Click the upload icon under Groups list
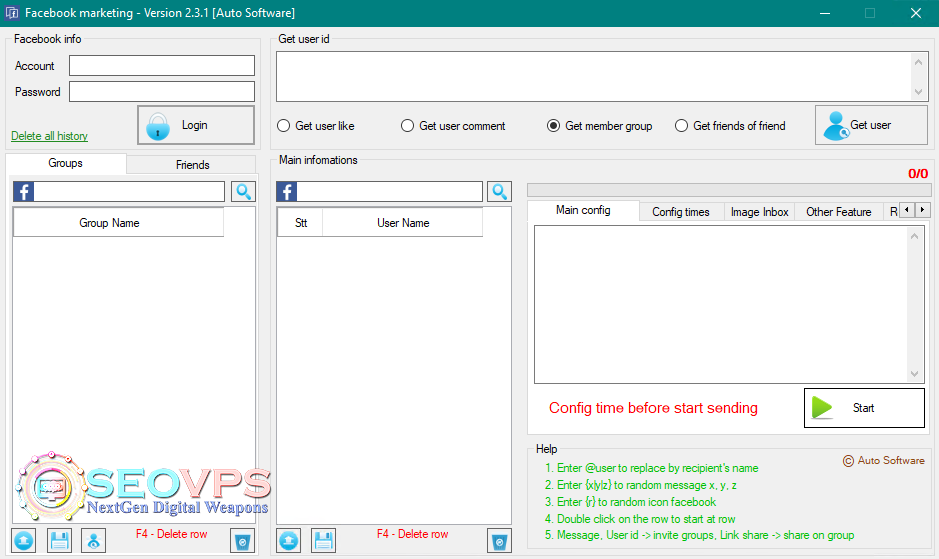This screenshot has width=939, height=559. click(23, 540)
